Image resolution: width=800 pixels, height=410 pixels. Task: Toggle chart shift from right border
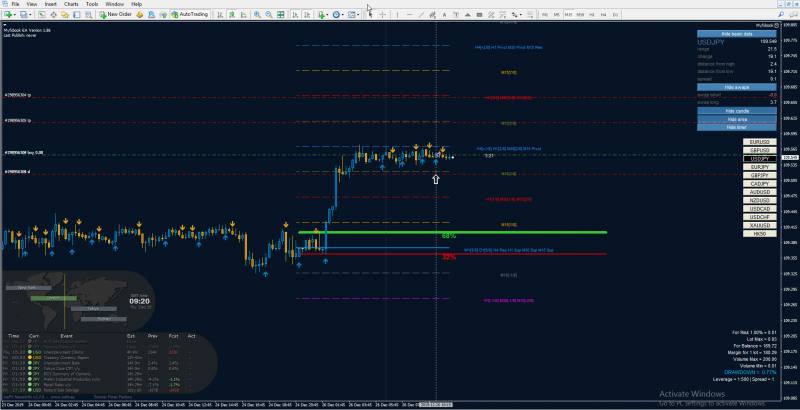[307, 15]
